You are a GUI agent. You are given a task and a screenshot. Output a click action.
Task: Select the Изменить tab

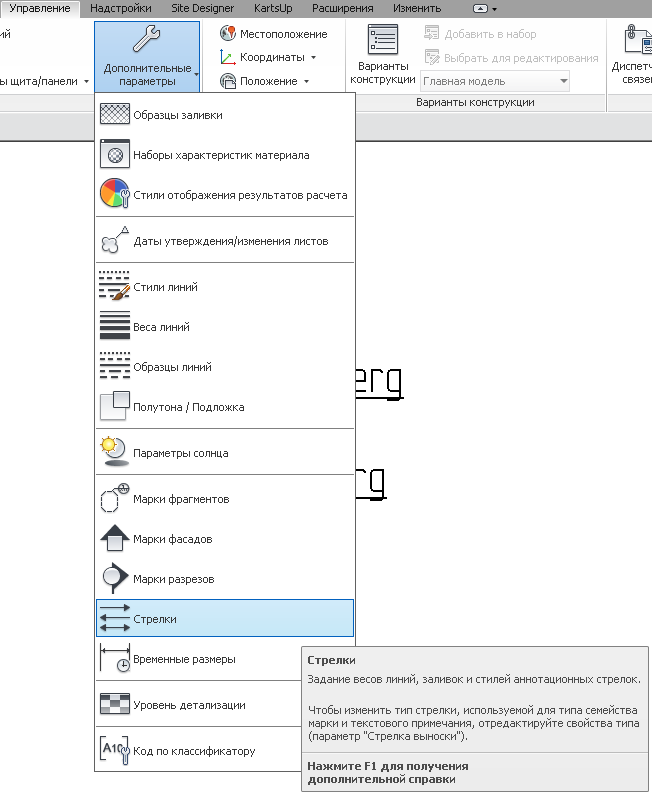click(417, 9)
